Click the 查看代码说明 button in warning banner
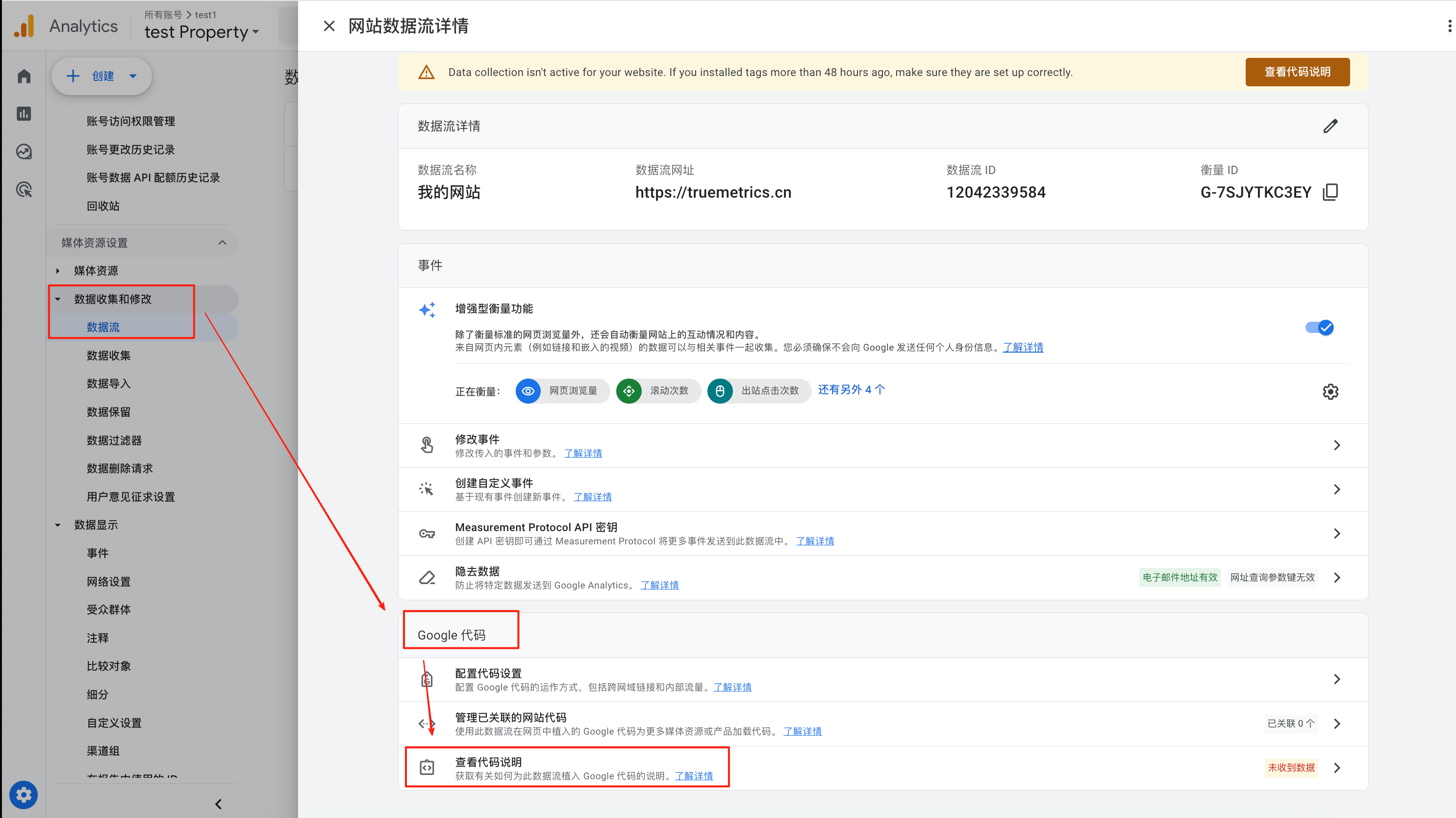 tap(1297, 72)
